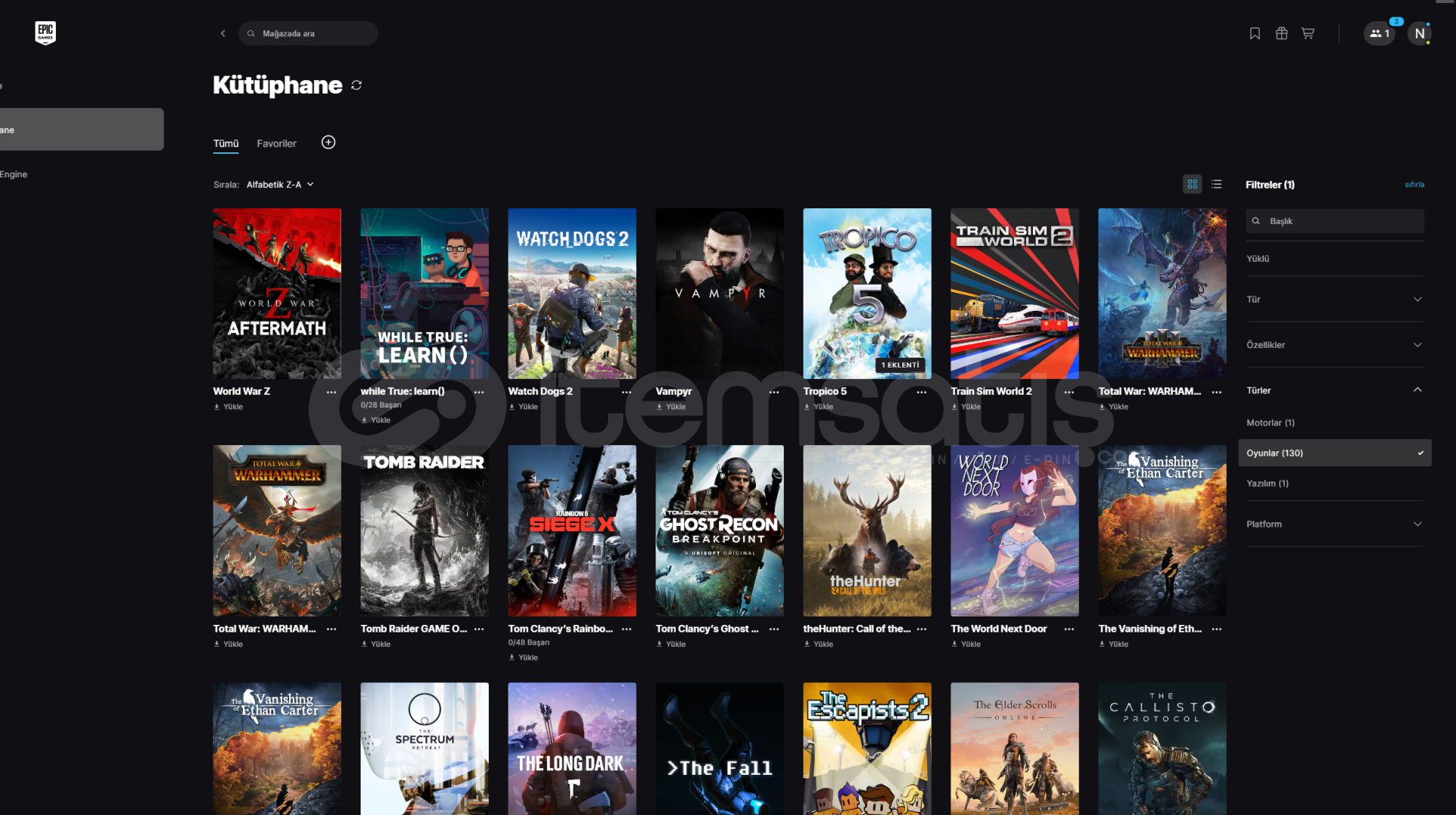The height and width of the screenshot is (815, 1456).
Task: Click the back arrow near search
Action: [223, 33]
